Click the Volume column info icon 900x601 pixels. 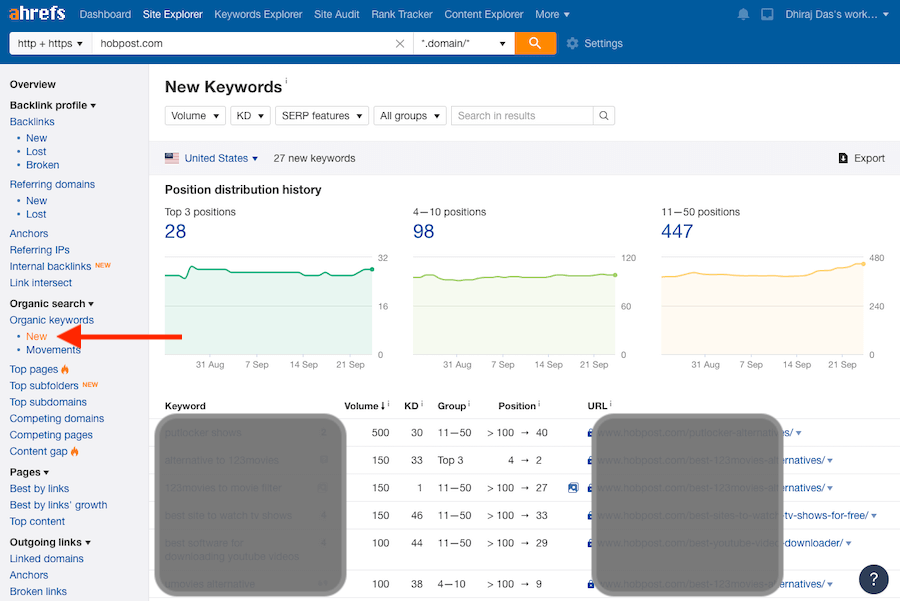coord(389,404)
